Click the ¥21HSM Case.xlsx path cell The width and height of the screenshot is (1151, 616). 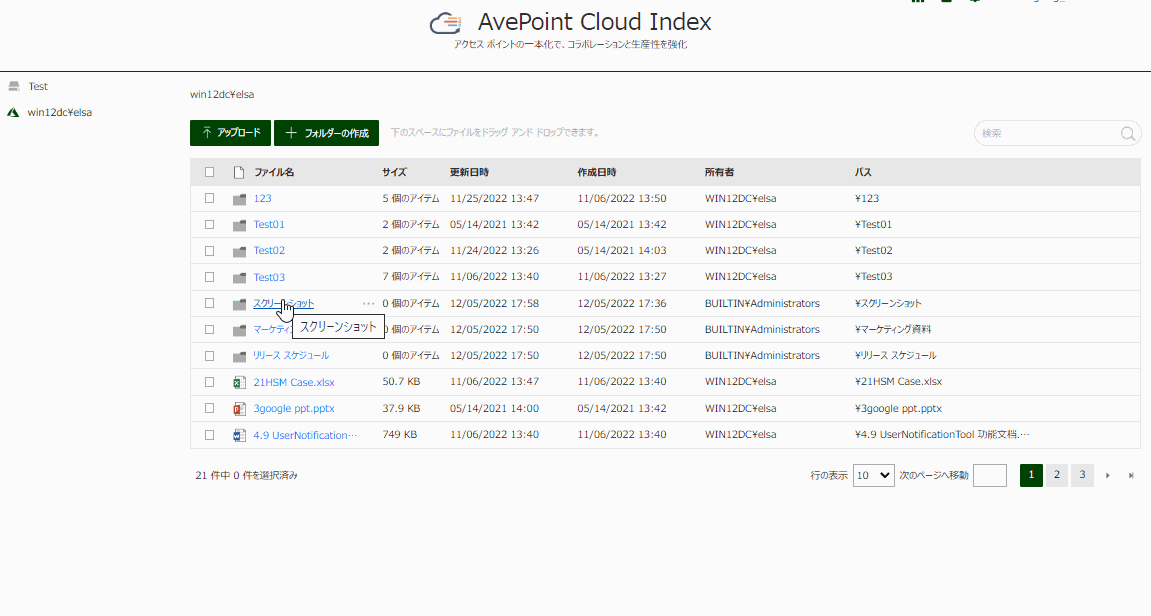[x=898, y=382]
